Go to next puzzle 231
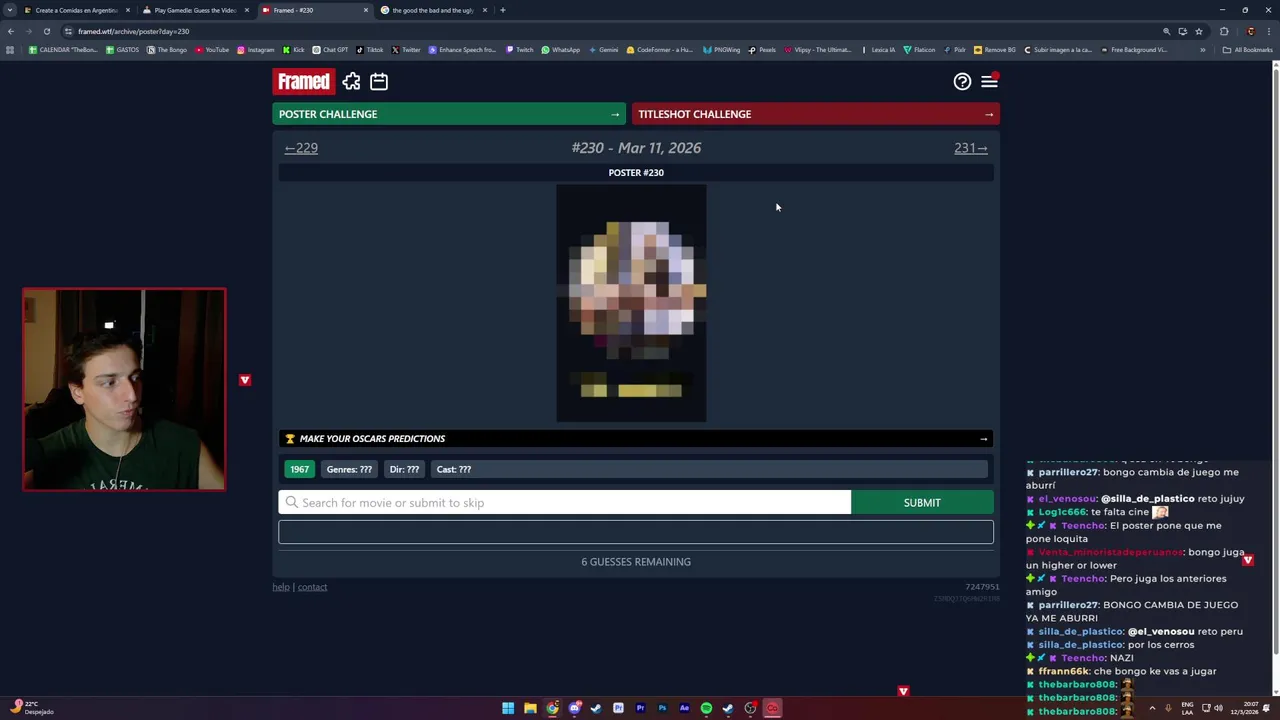The width and height of the screenshot is (1280, 720). tap(970, 148)
